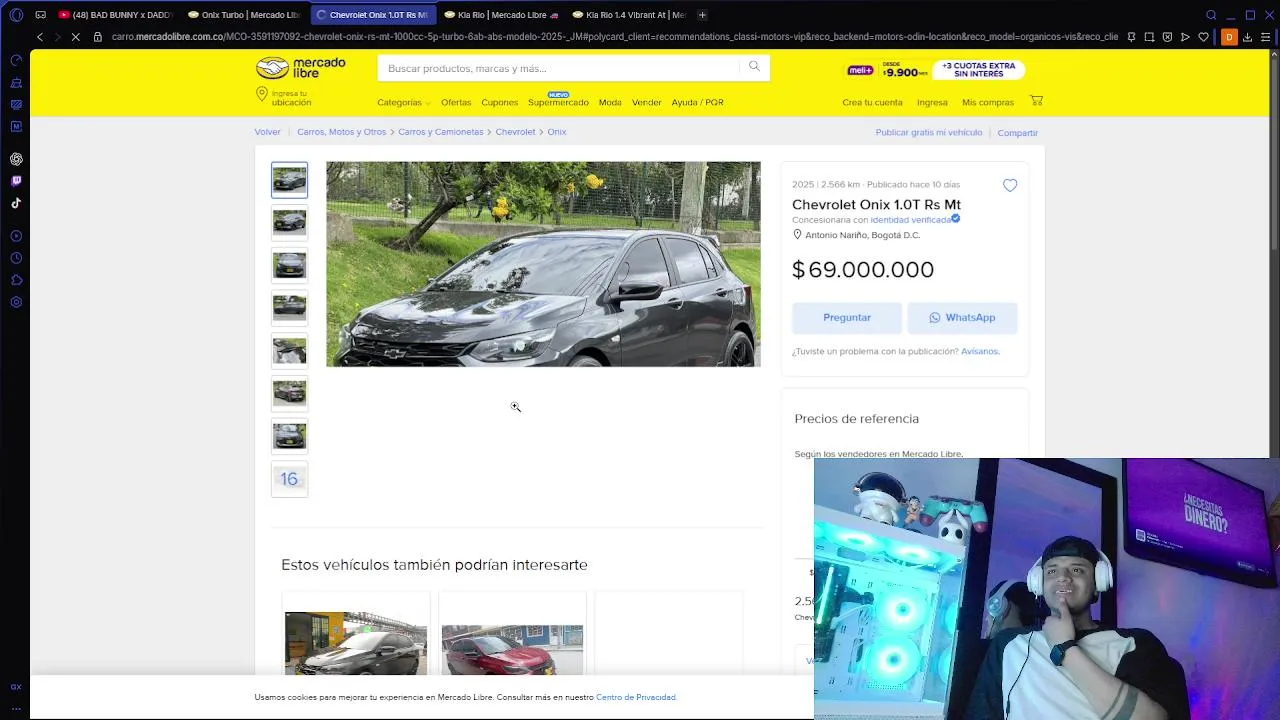Click the GX corner icon in the sidebar
The image size is (1280, 720).
coord(16,687)
